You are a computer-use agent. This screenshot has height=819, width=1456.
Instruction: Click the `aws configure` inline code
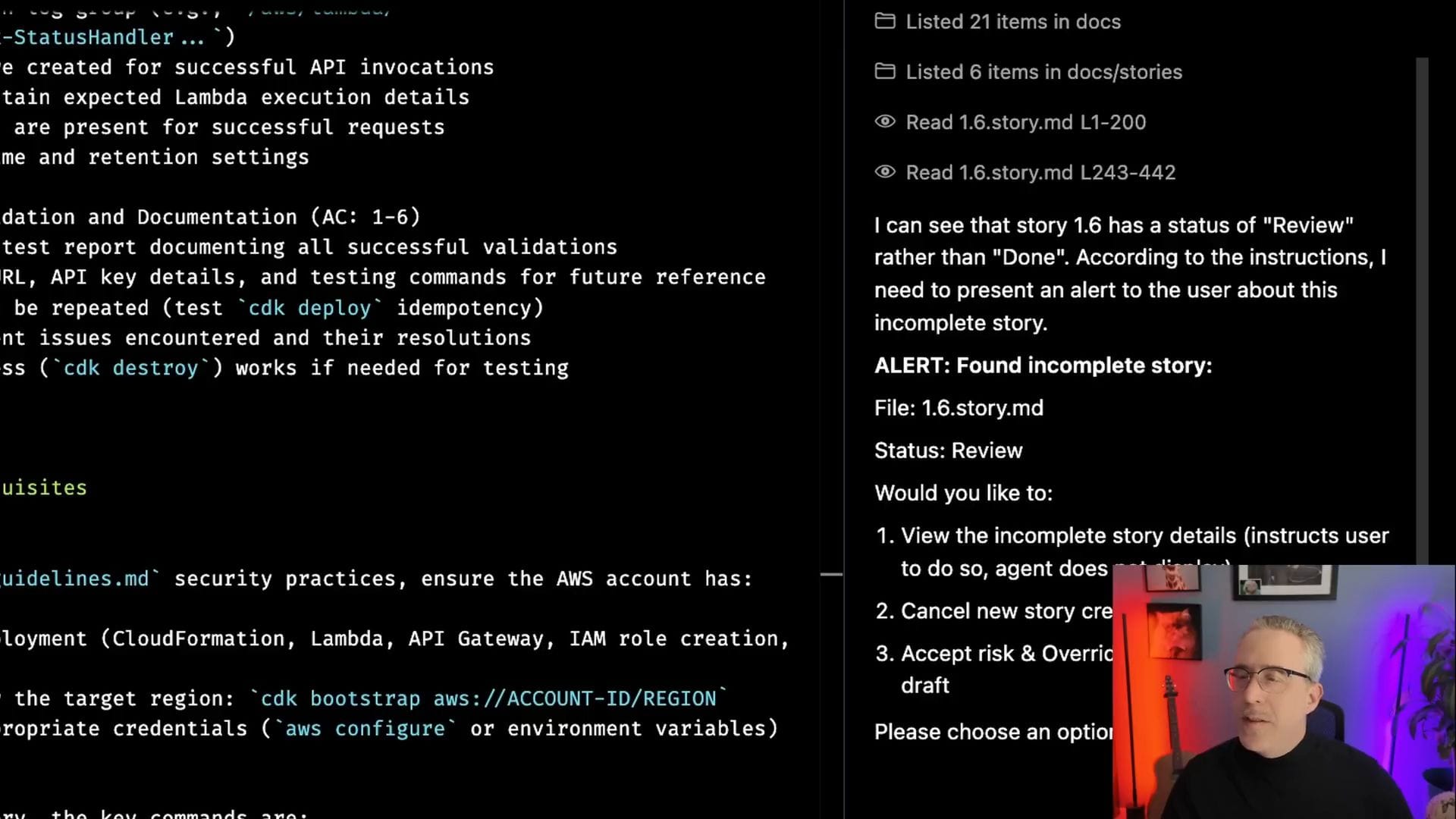[x=365, y=729]
